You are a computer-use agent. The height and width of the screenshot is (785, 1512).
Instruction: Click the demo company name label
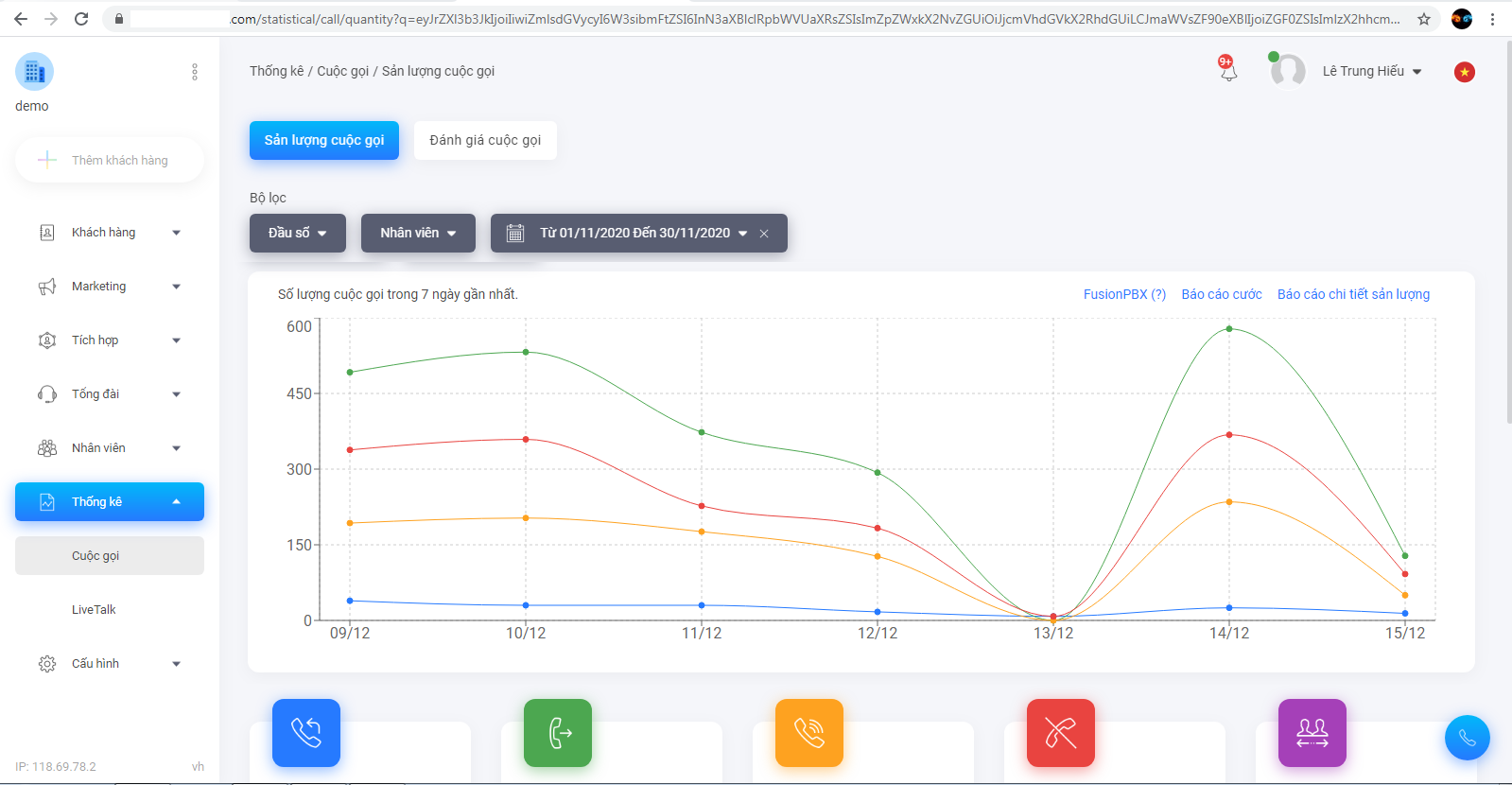32,106
